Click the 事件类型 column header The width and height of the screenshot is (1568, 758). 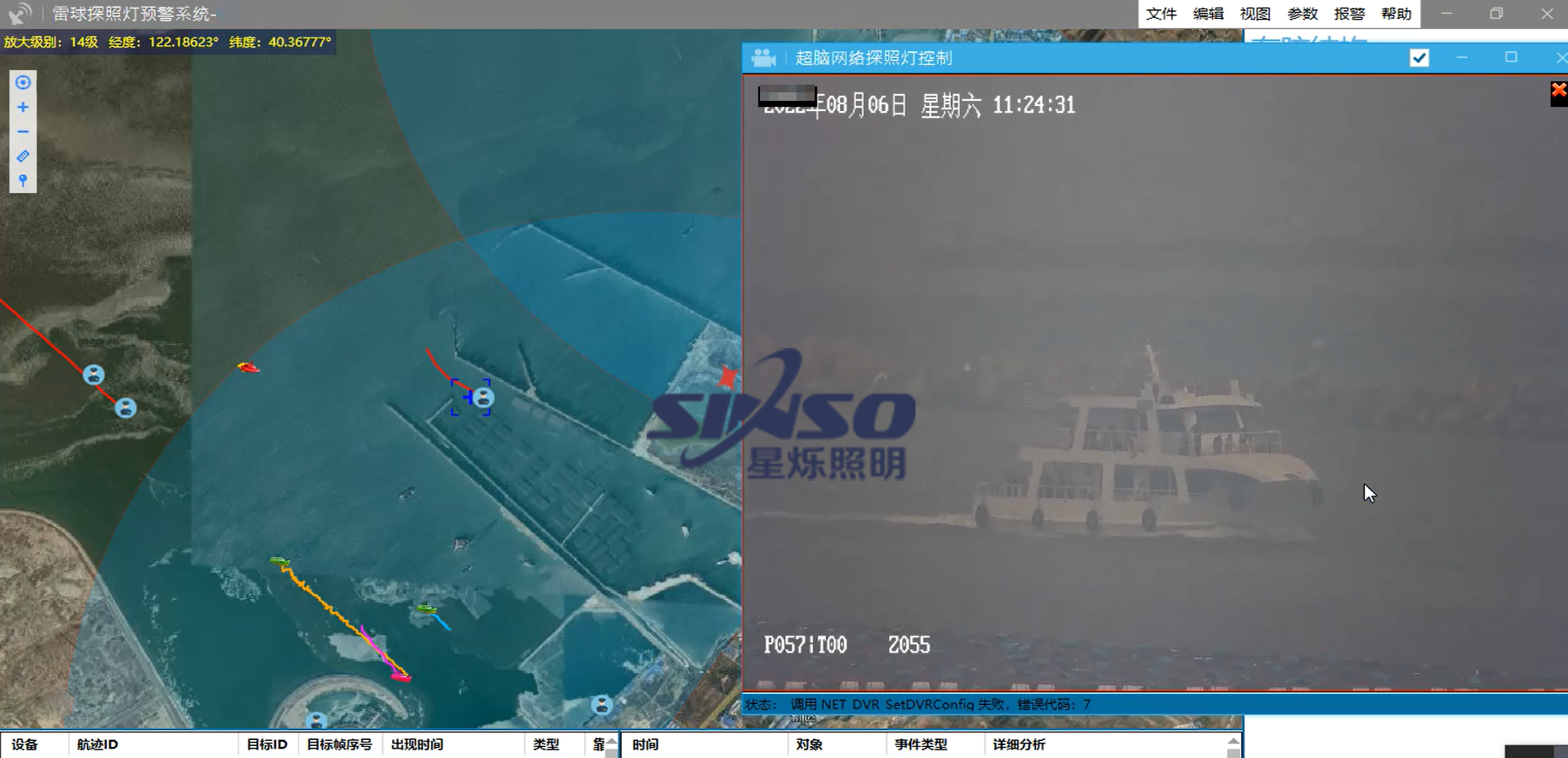point(921,744)
